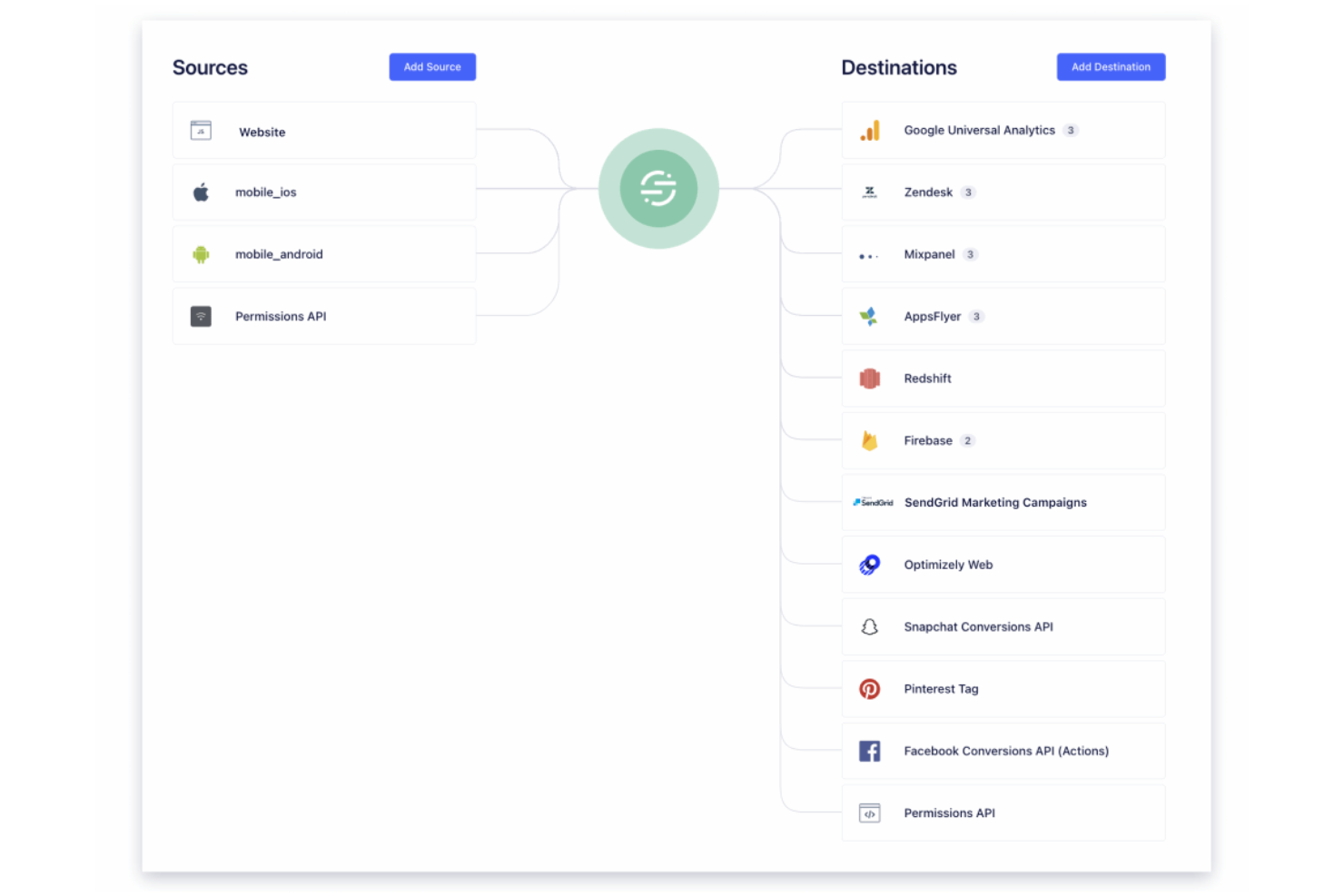Click the Facebook Conversions API icon

[x=870, y=751]
